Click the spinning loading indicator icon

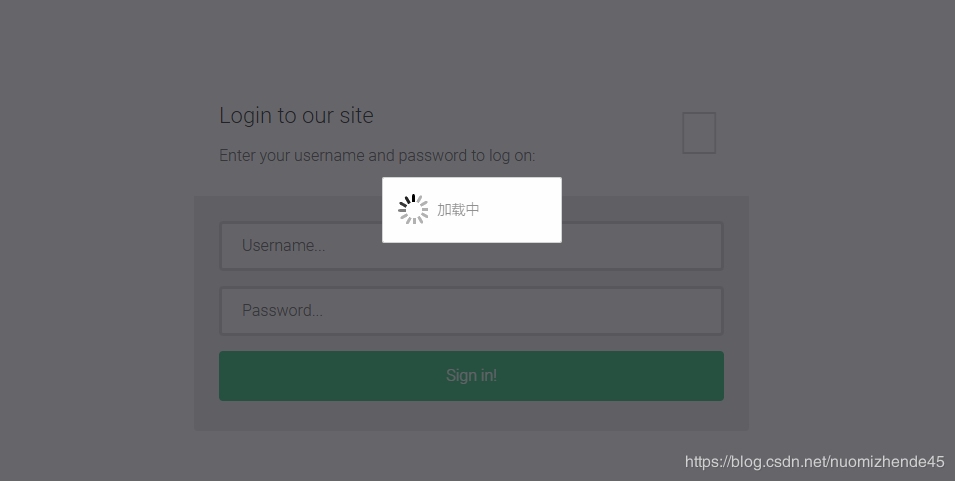[413, 209]
